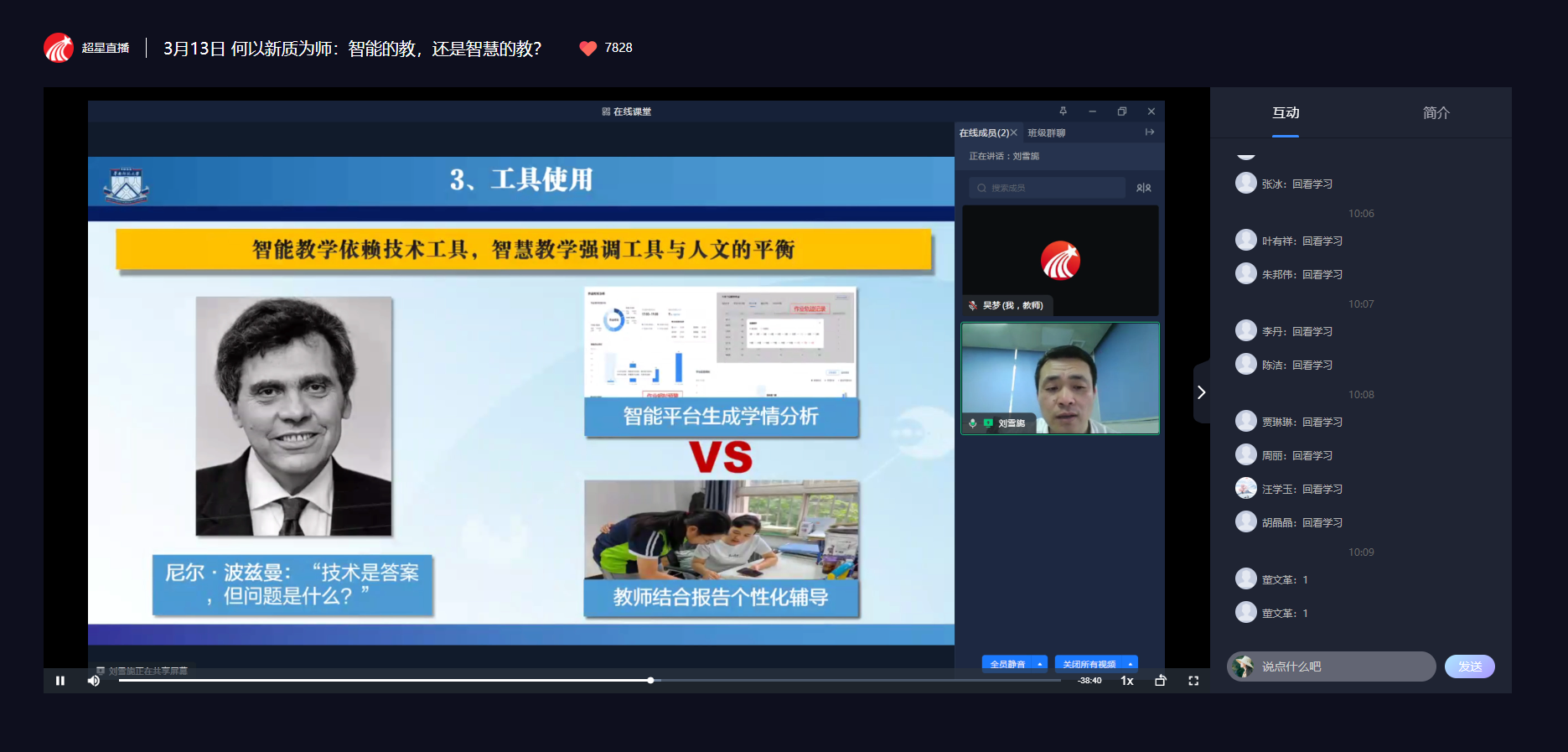Select message 胡晶晶: 回看学习

(x=1302, y=523)
